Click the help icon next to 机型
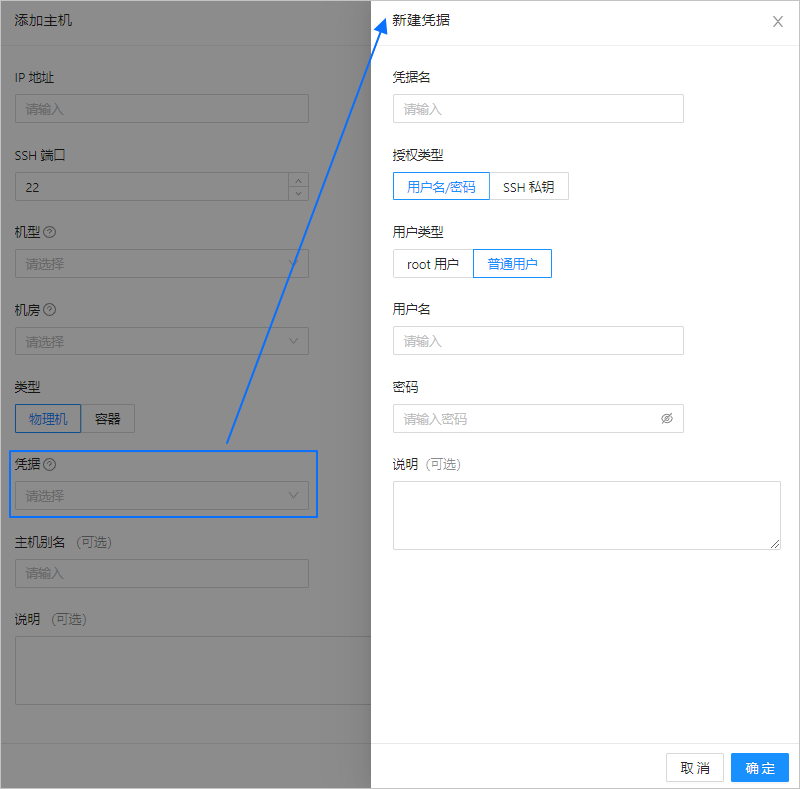Screen dimensions: 800x789 click(49, 232)
